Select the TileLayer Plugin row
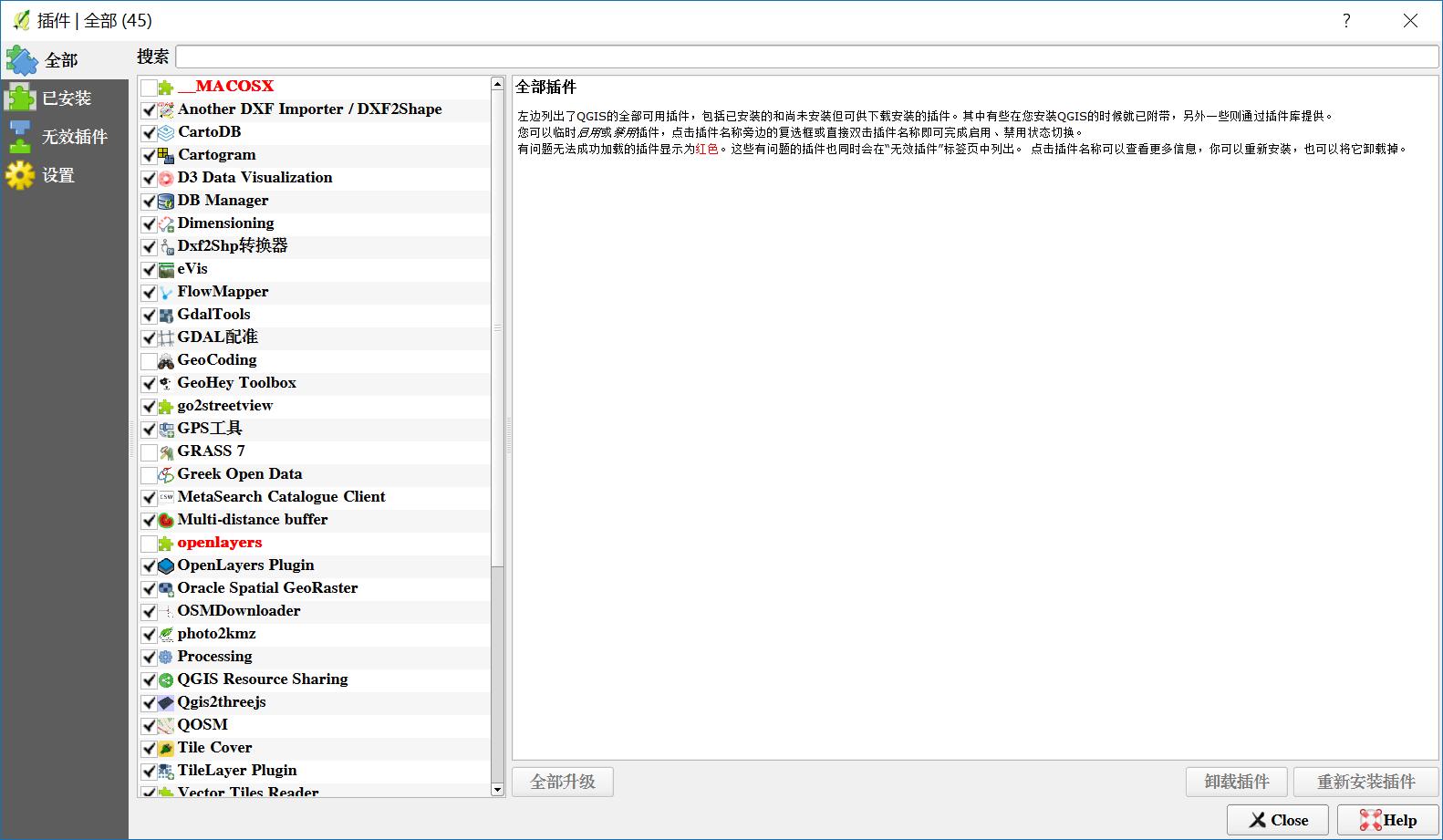The height and width of the screenshot is (840, 1443). pyautogui.click(x=315, y=772)
